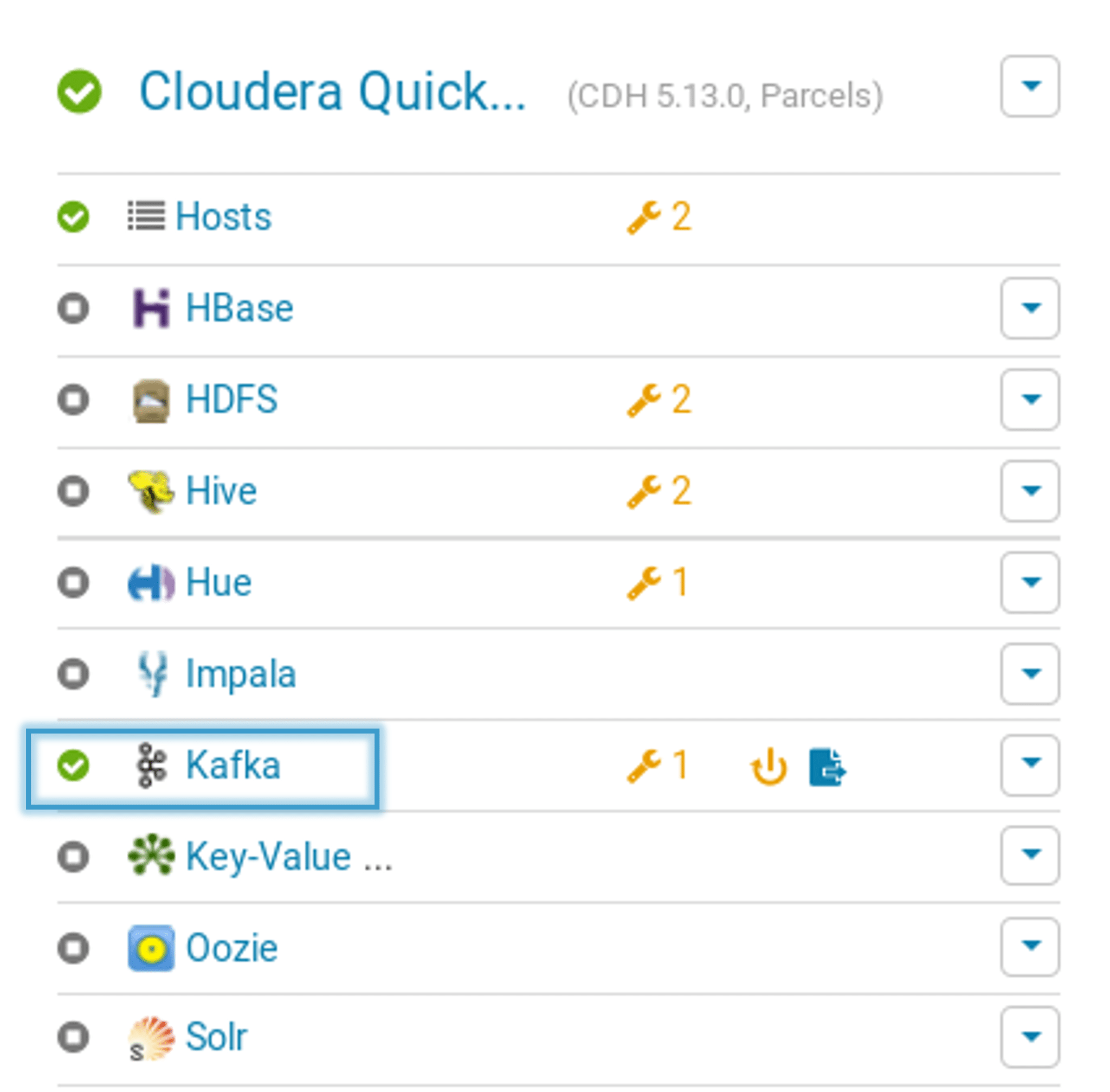
Task: Open the Kafka configuration issue wrench
Action: click(x=657, y=765)
